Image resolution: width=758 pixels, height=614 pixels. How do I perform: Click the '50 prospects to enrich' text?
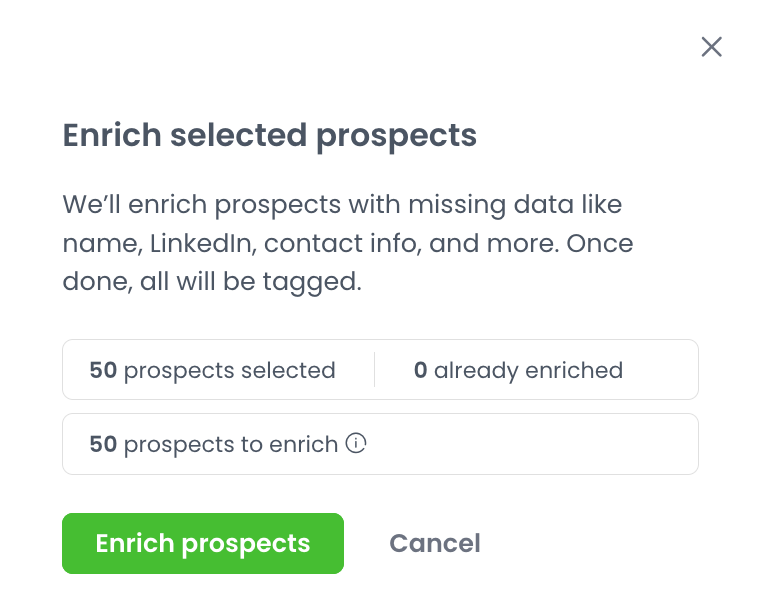[214, 444]
